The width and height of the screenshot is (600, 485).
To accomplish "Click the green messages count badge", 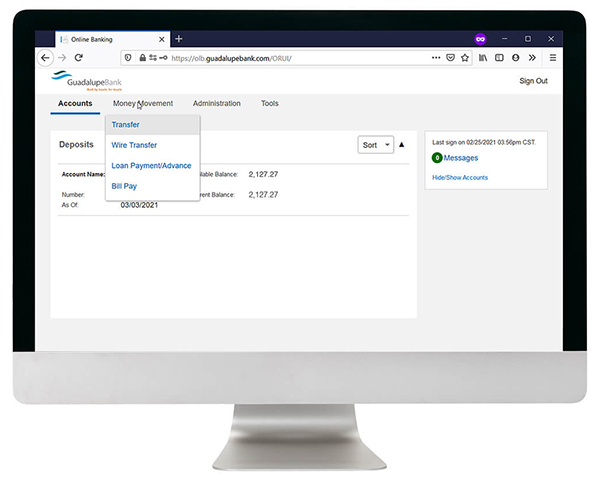I will (x=437, y=158).
